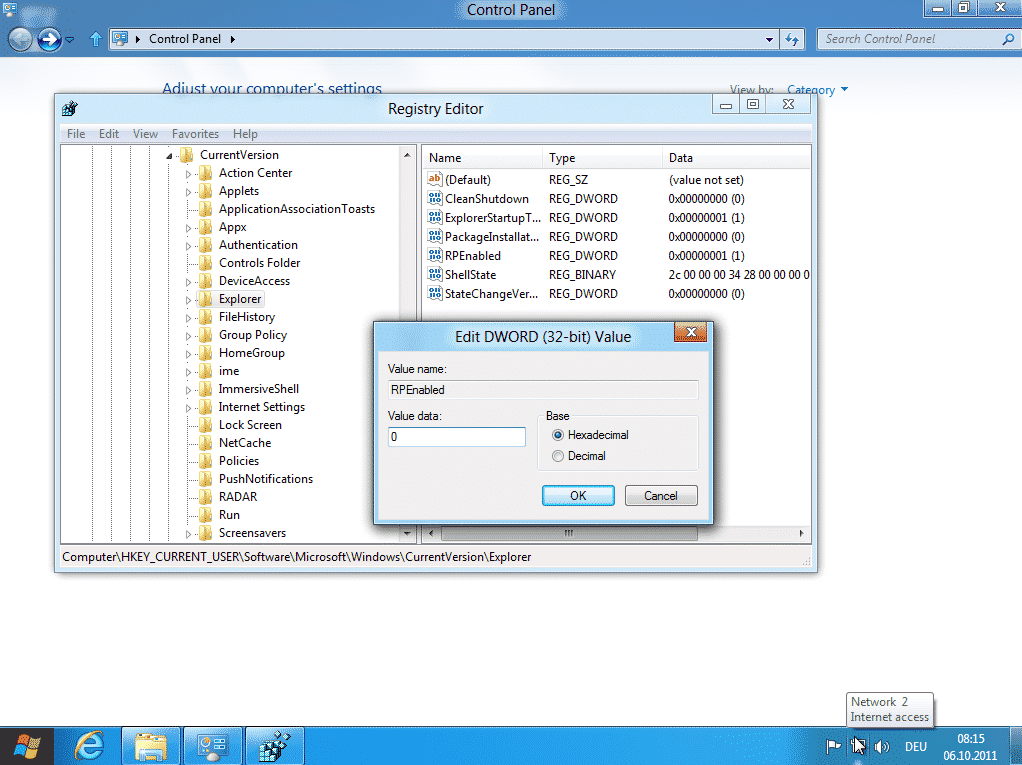Click the horizontal scrollbar in values pane
This screenshot has width=1022, height=765.
tap(569, 533)
